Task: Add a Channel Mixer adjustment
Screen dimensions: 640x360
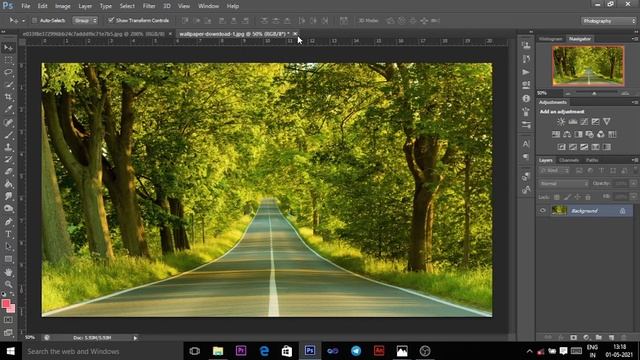Action: pos(601,134)
